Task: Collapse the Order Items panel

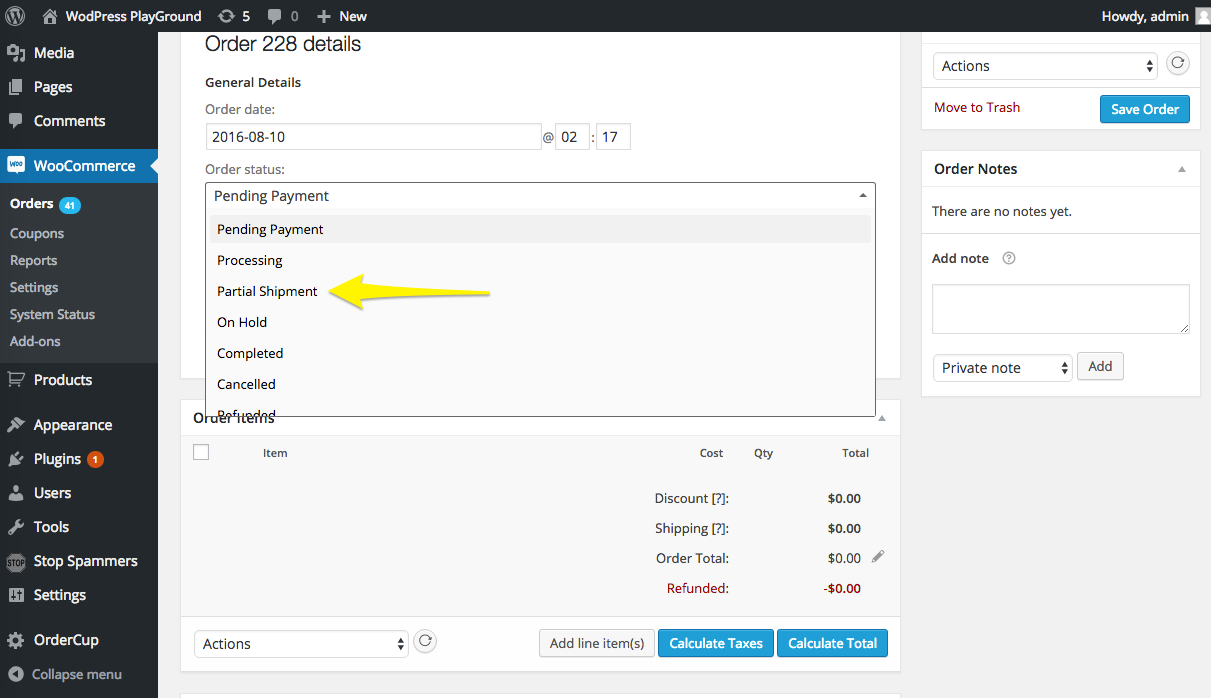Action: 882,418
